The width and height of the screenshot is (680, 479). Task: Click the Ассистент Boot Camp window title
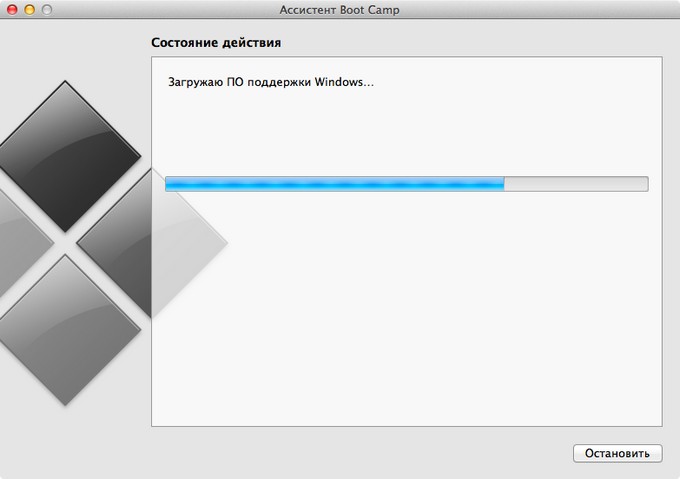(340, 10)
